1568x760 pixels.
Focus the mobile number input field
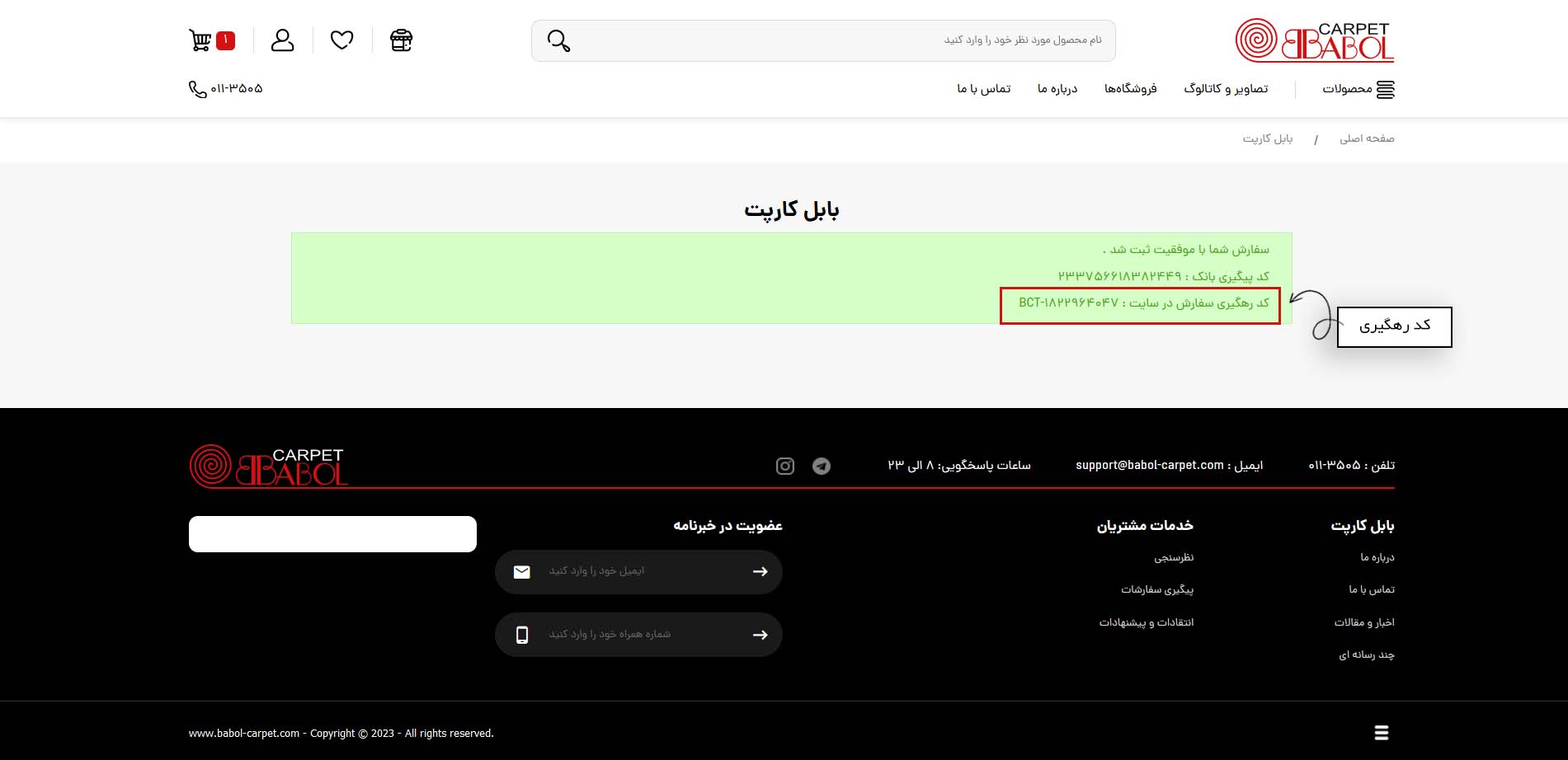pos(638,635)
